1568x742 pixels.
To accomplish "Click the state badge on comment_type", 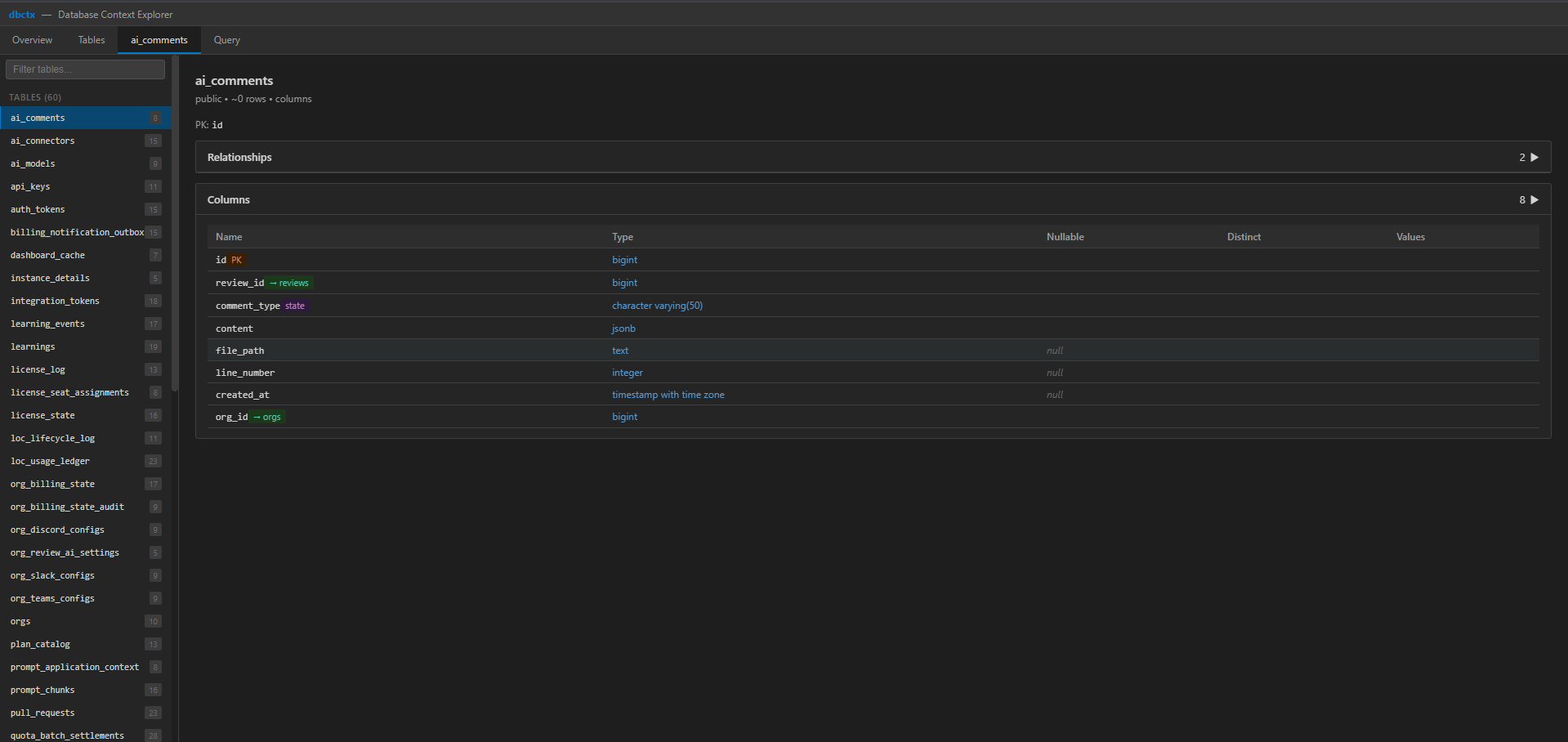I will tap(295, 306).
